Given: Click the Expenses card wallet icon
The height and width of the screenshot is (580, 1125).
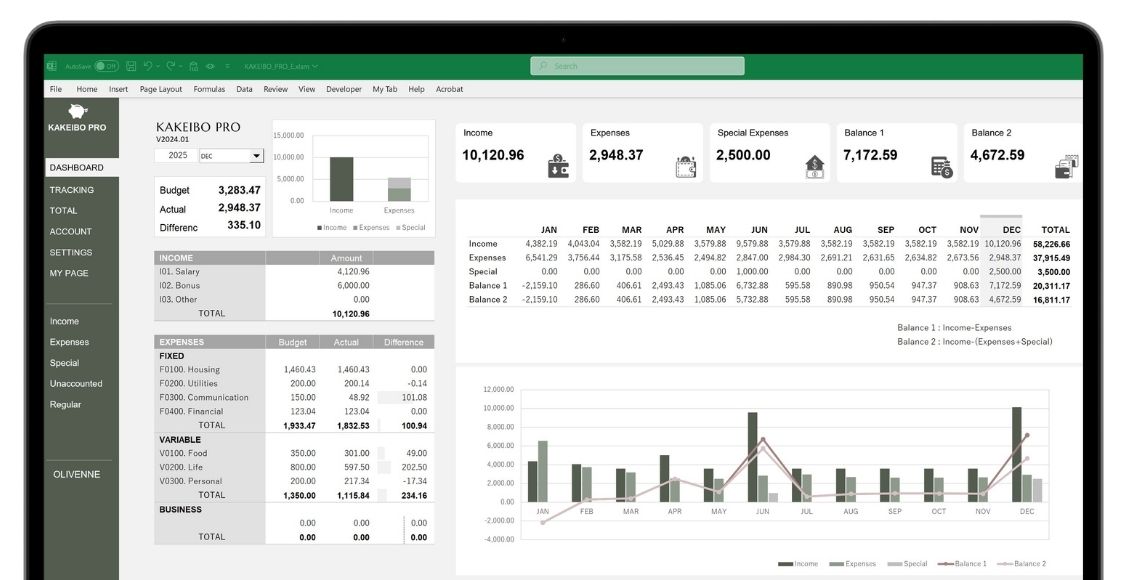Looking at the screenshot, I should (686, 167).
